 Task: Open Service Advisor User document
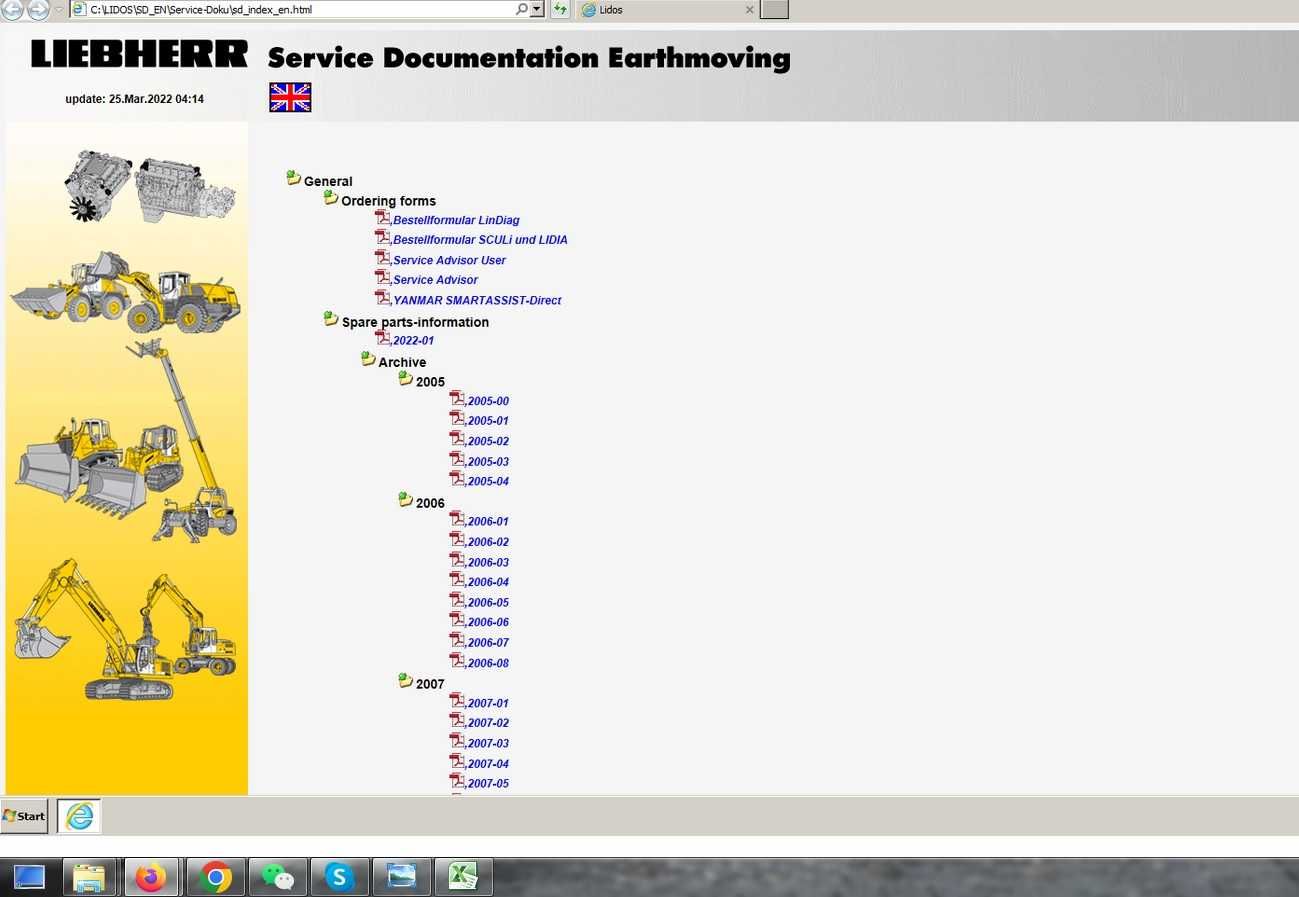[x=449, y=260]
